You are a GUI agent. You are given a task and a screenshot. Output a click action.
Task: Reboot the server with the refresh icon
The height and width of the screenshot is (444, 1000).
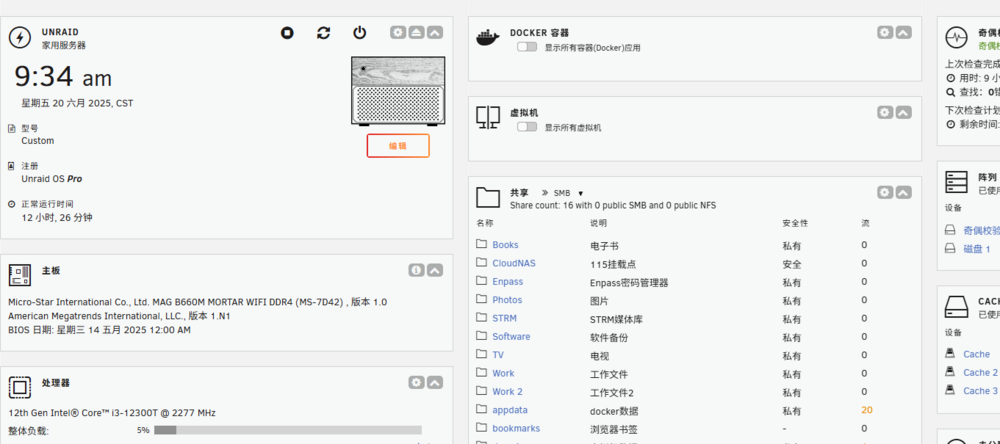323,33
